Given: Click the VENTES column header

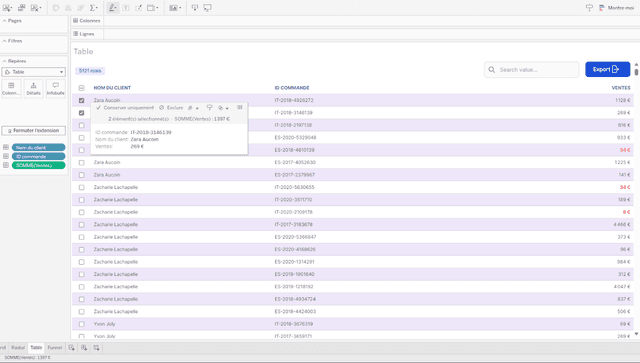Looking at the screenshot, I should pos(621,88).
